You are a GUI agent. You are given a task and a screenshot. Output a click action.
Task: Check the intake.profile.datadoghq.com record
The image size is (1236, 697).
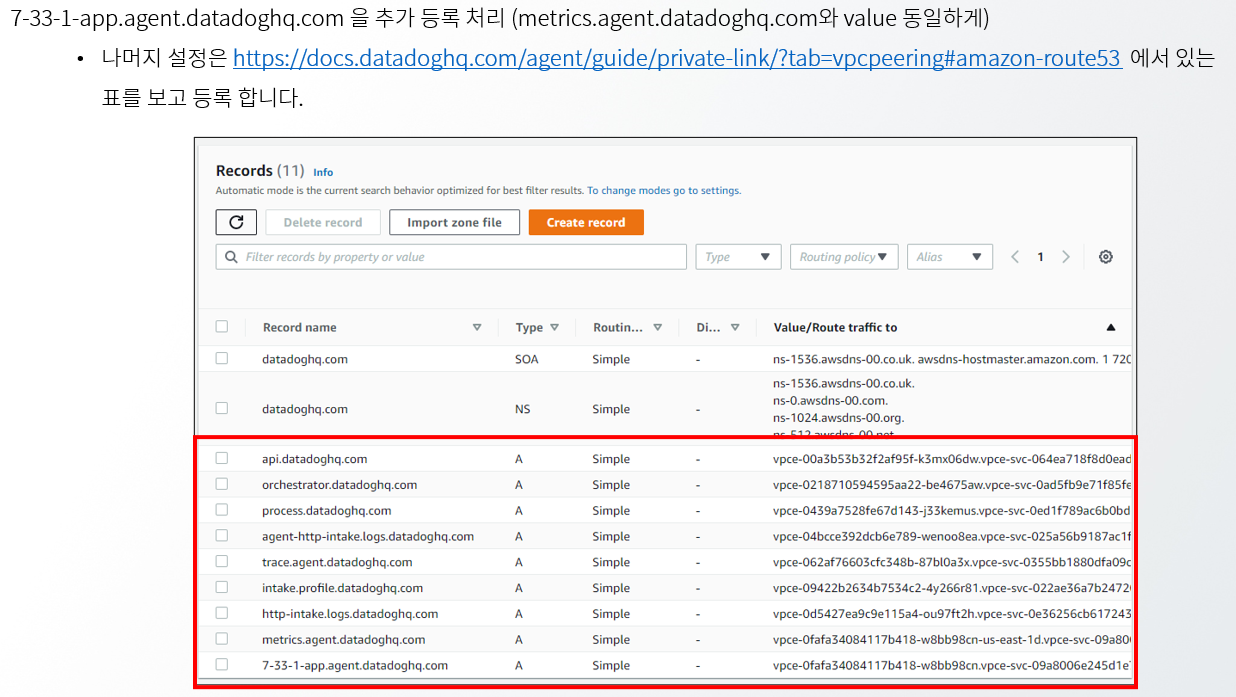click(x=222, y=587)
